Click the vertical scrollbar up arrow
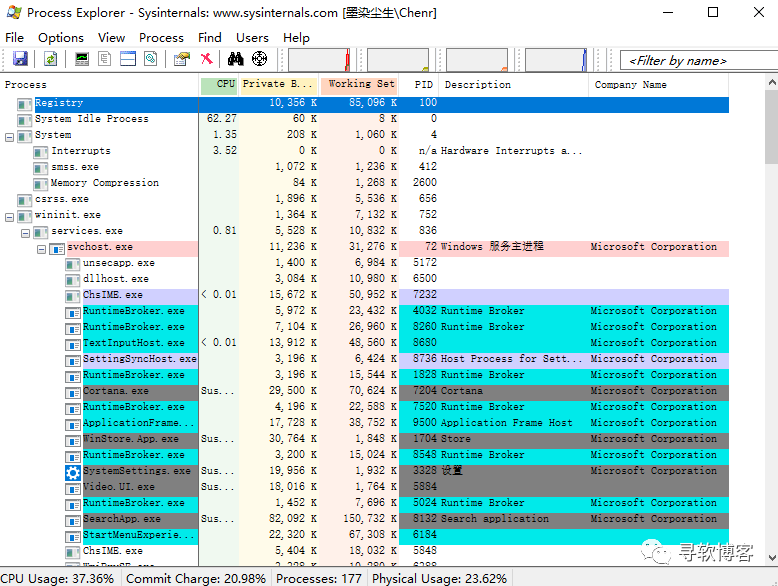The image size is (778, 586). click(772, 83)
